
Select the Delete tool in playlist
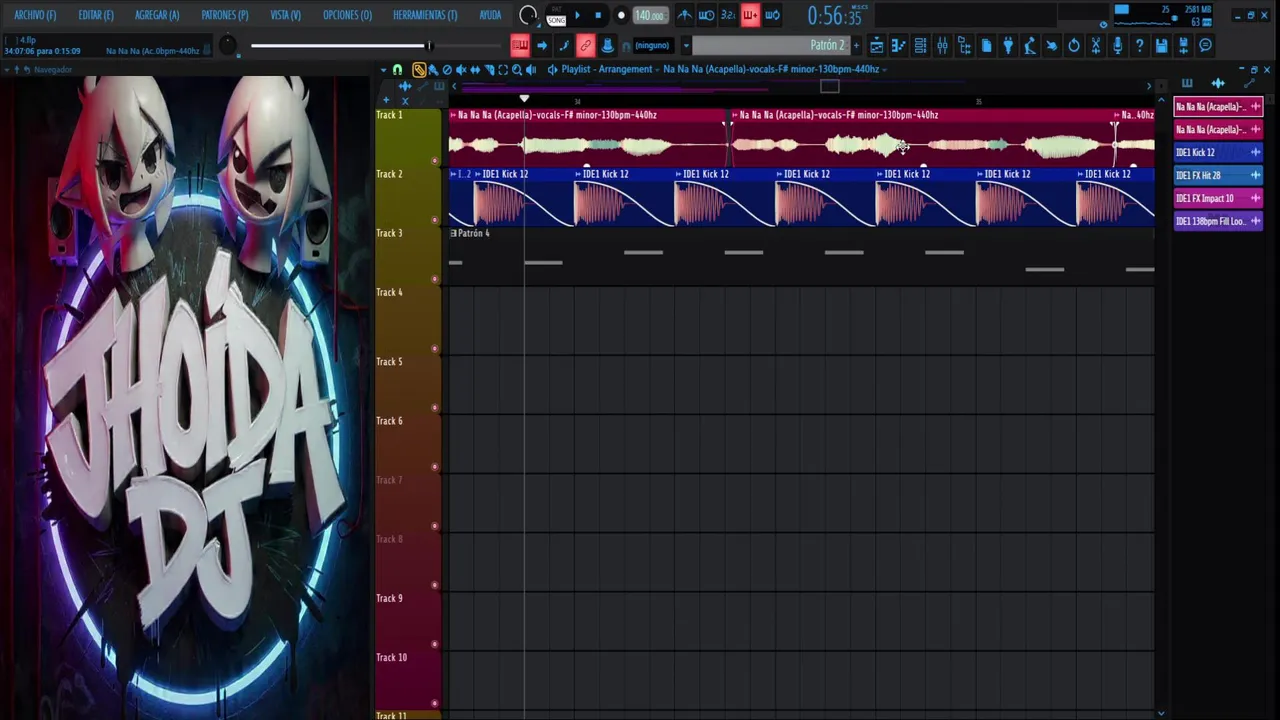click(x=447, y=69)
